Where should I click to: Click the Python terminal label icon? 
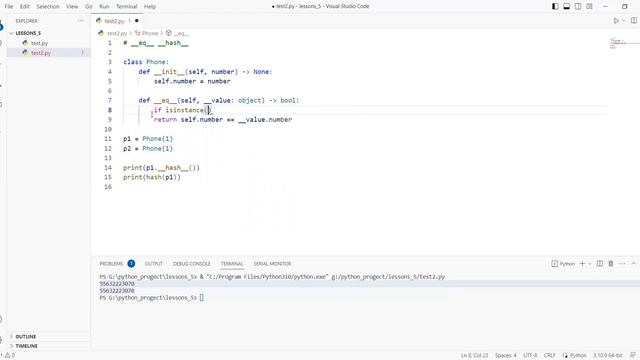pos(563,264)
